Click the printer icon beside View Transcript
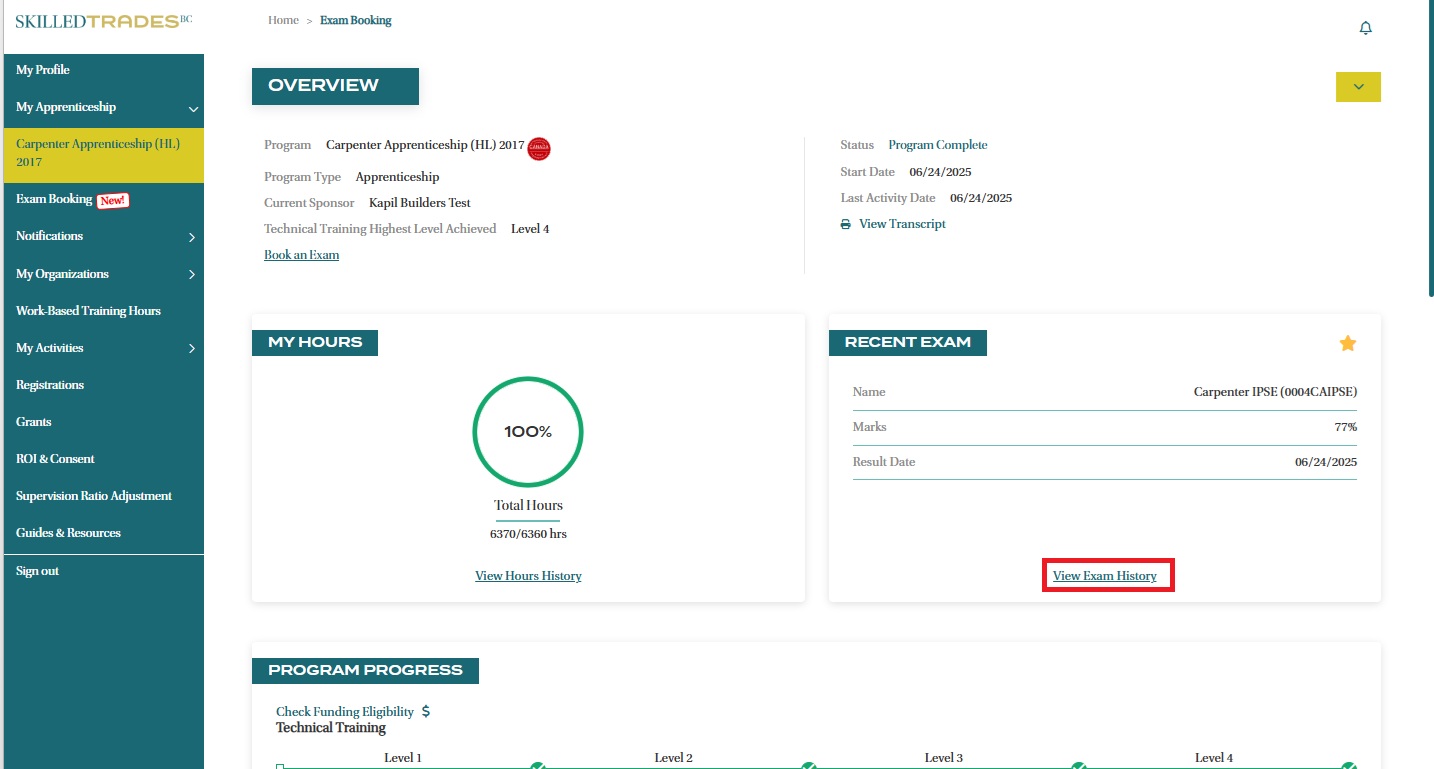 tap(846, 225)
